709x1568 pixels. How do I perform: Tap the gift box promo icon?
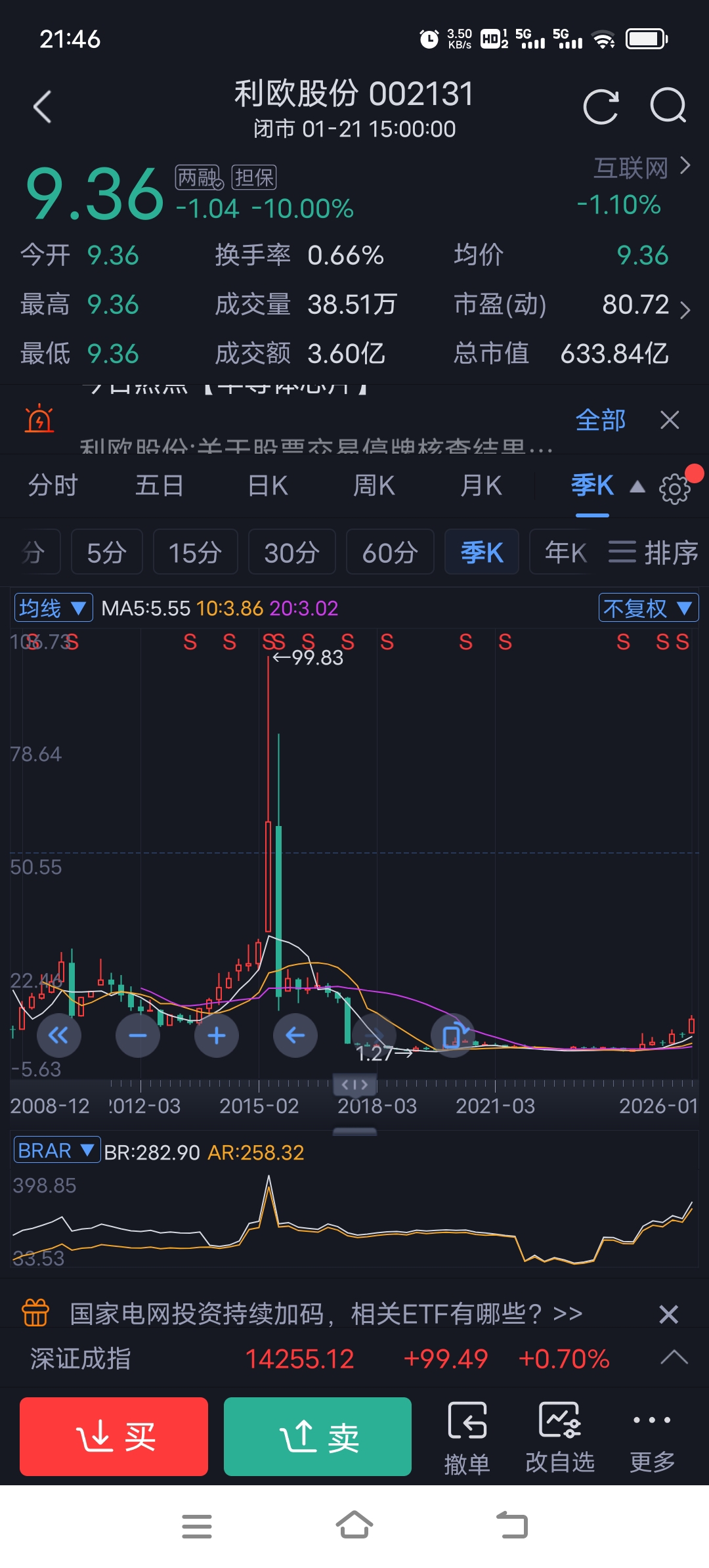coord(35,1313)
